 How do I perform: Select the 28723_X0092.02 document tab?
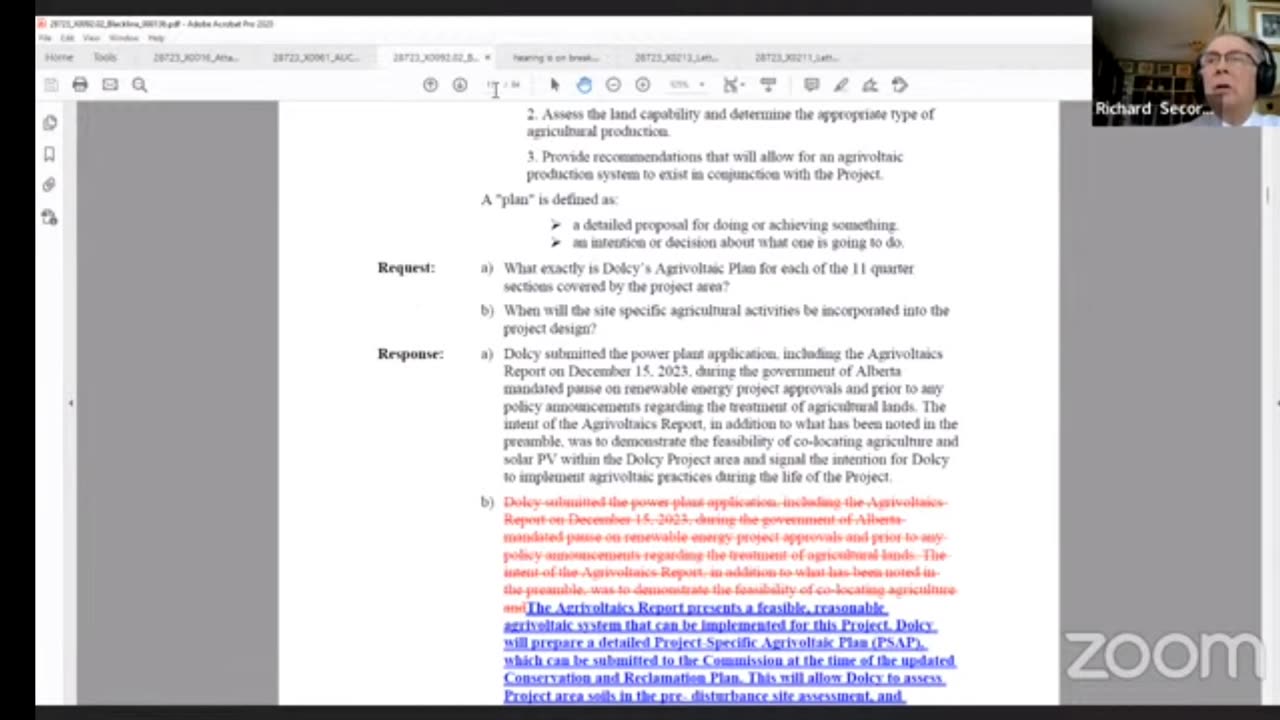point(434,58)
